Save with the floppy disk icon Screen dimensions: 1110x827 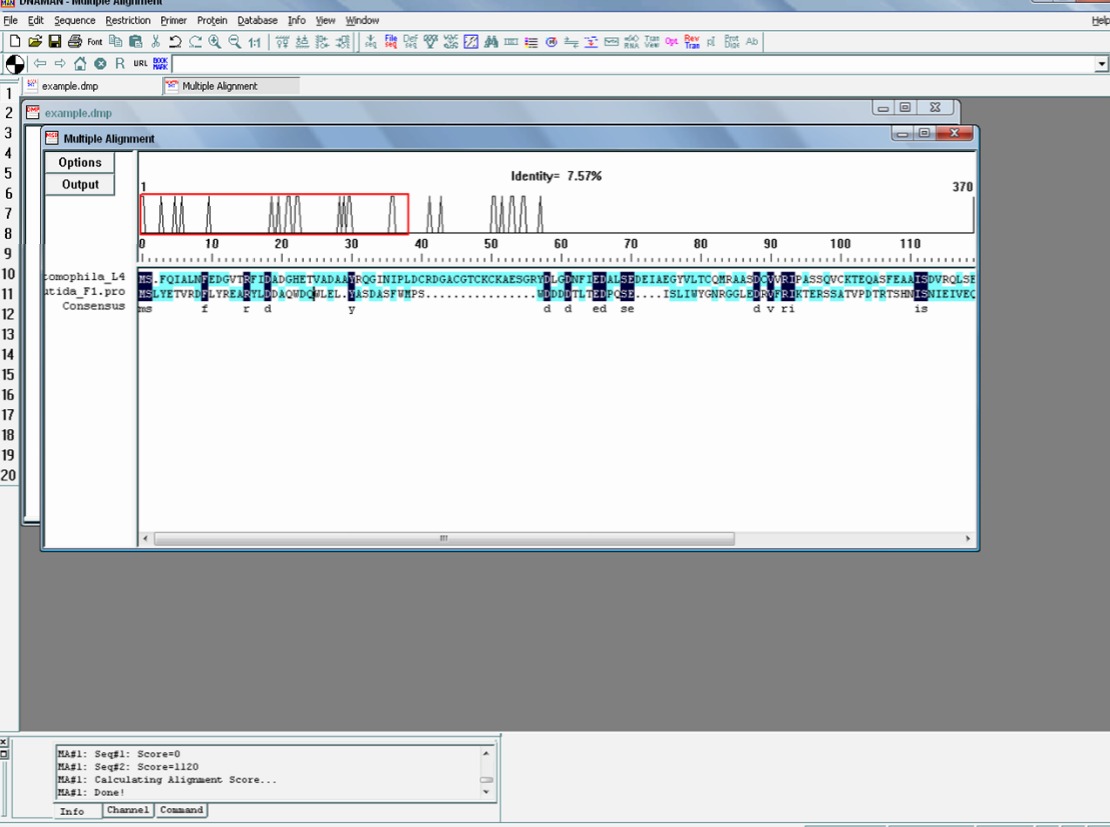55,42
